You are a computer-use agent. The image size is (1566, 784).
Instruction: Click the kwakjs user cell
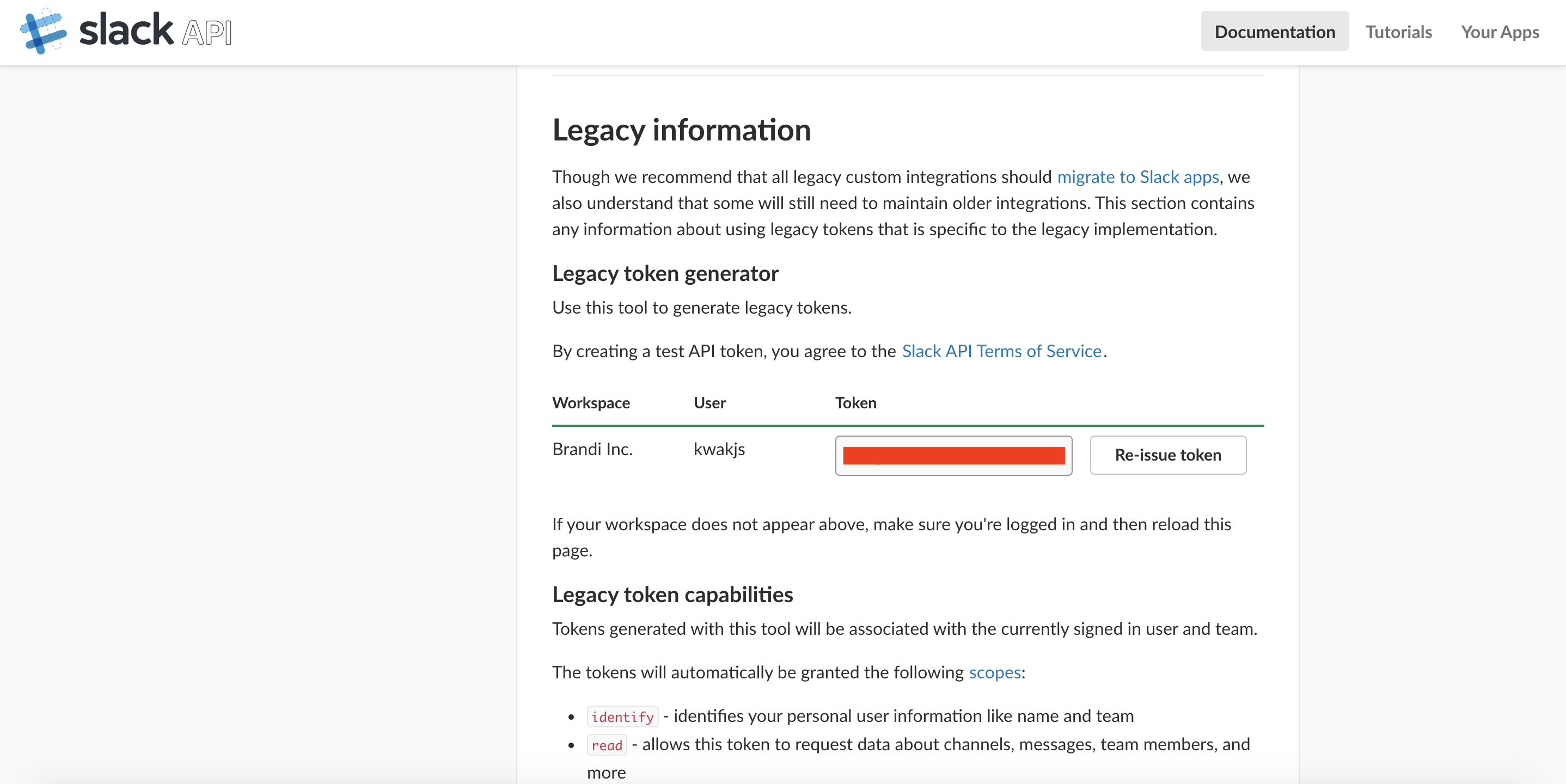pos(719,449)
